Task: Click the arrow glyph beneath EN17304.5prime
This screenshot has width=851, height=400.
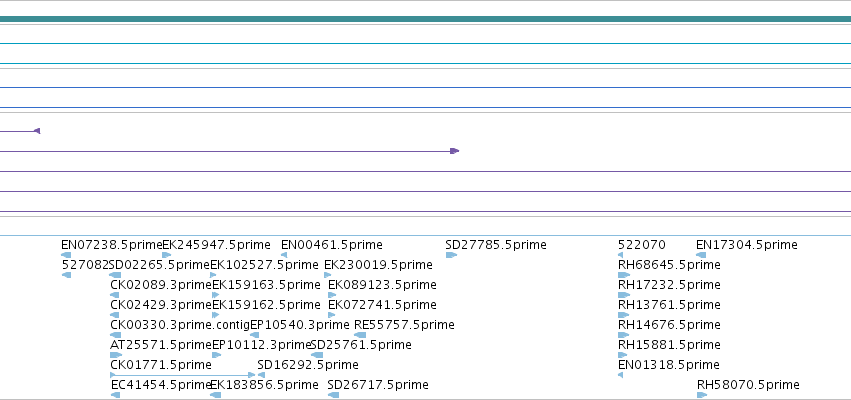Action: (701, 255)
